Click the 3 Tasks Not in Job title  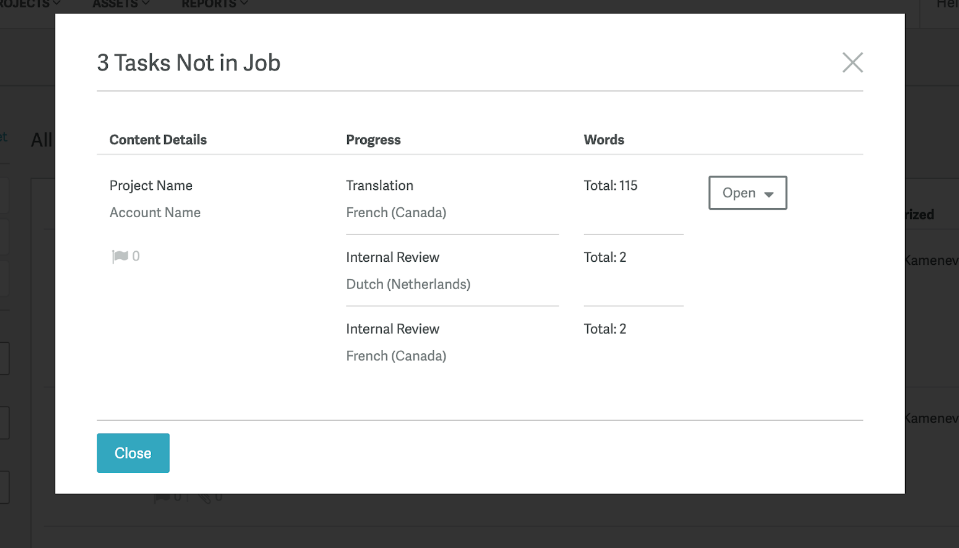[188, 62]
